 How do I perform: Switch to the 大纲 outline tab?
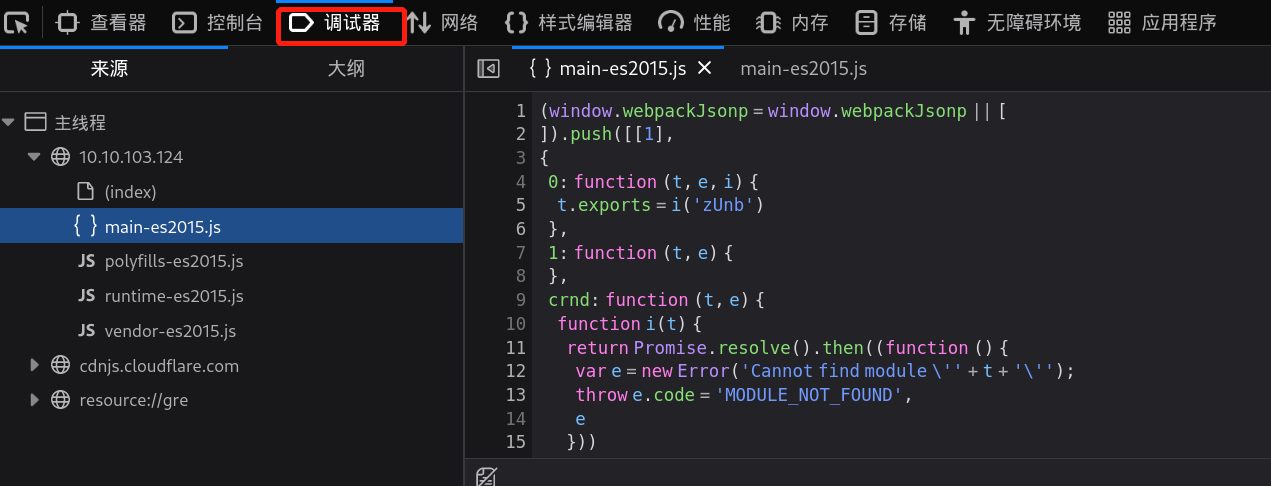346,69
